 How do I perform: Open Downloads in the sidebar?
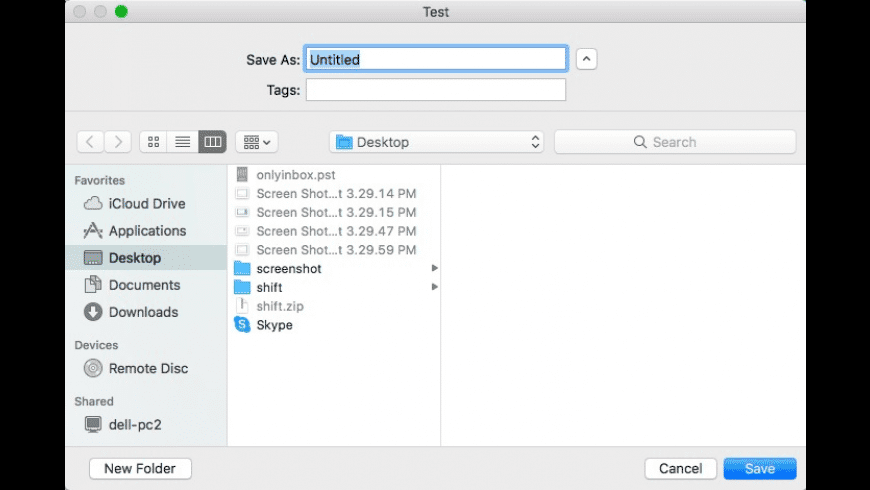tap(143, 312)
